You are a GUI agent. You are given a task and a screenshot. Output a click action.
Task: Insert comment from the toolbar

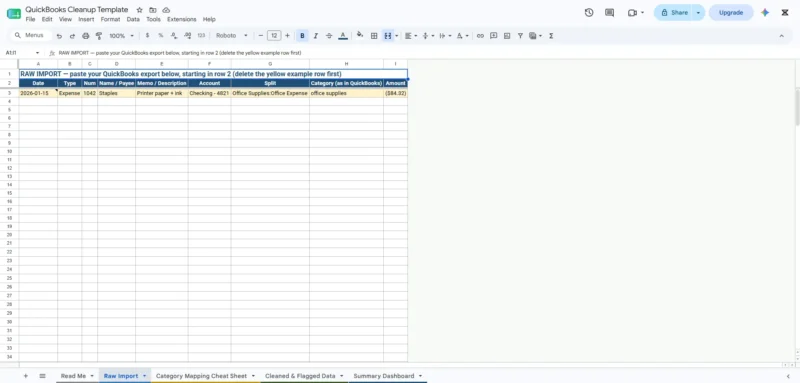pyautogui.click(x=493, y=36)
